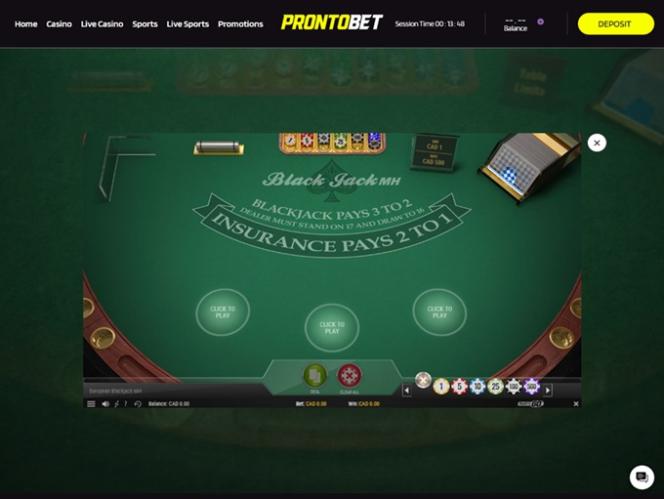Select the red 5 value chip
The width and height of the screenshot is (664, 499).
(459, 386)
